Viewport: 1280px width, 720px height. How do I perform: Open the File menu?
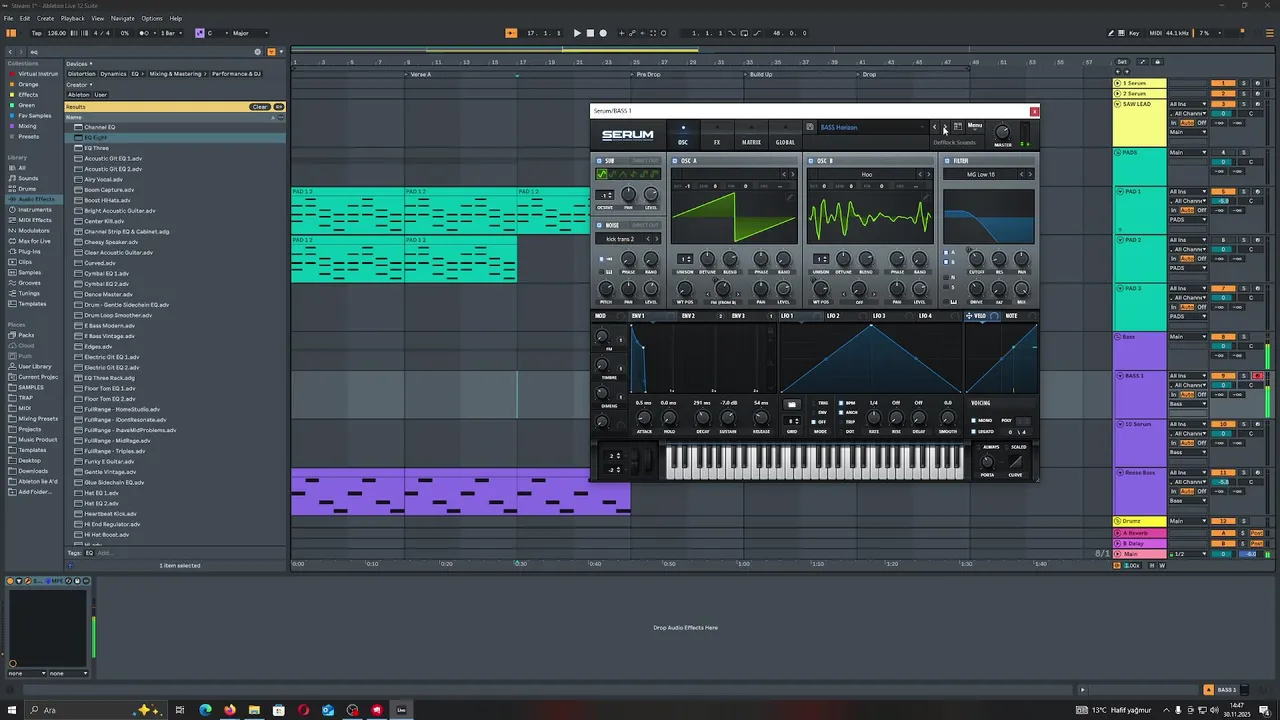point(9,18)
